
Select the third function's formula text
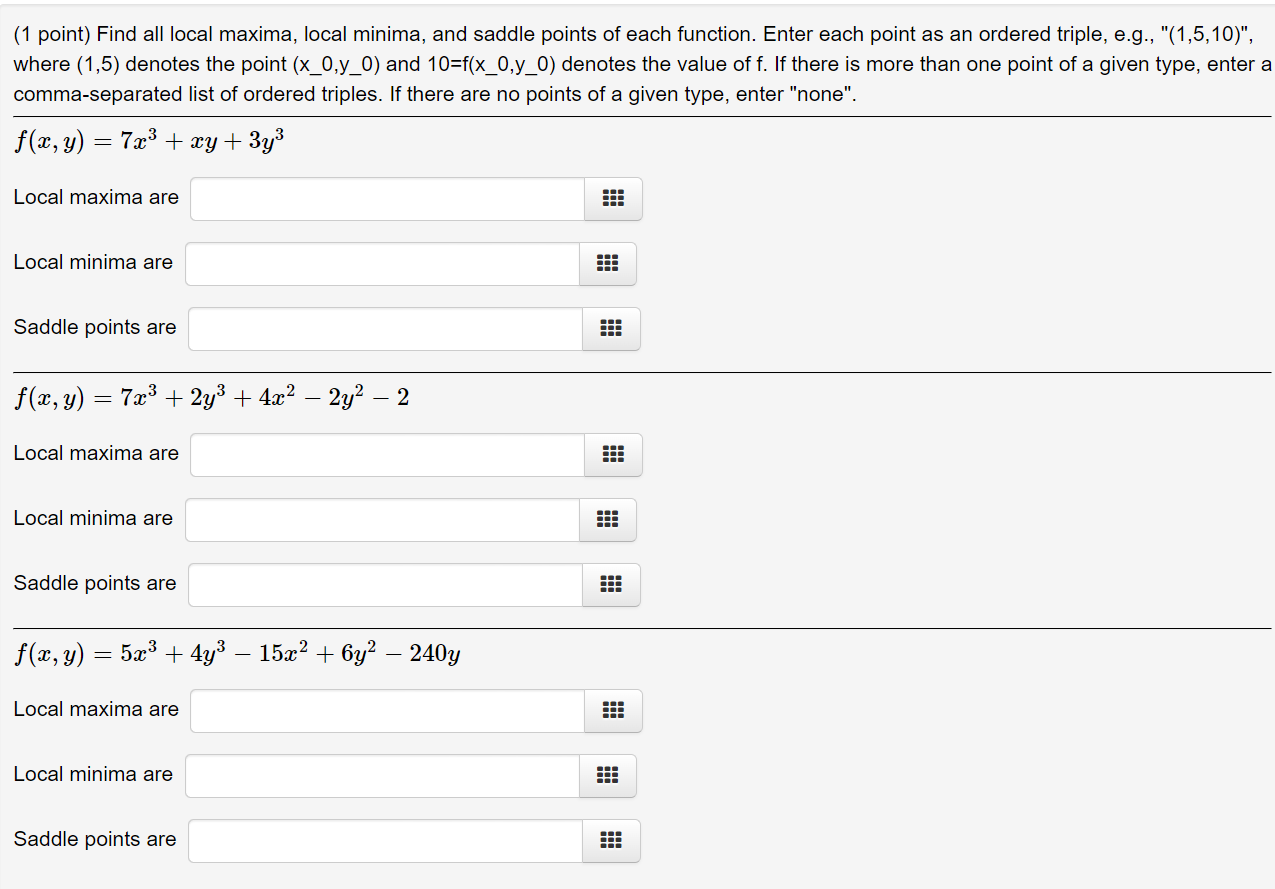coord(237,652)
